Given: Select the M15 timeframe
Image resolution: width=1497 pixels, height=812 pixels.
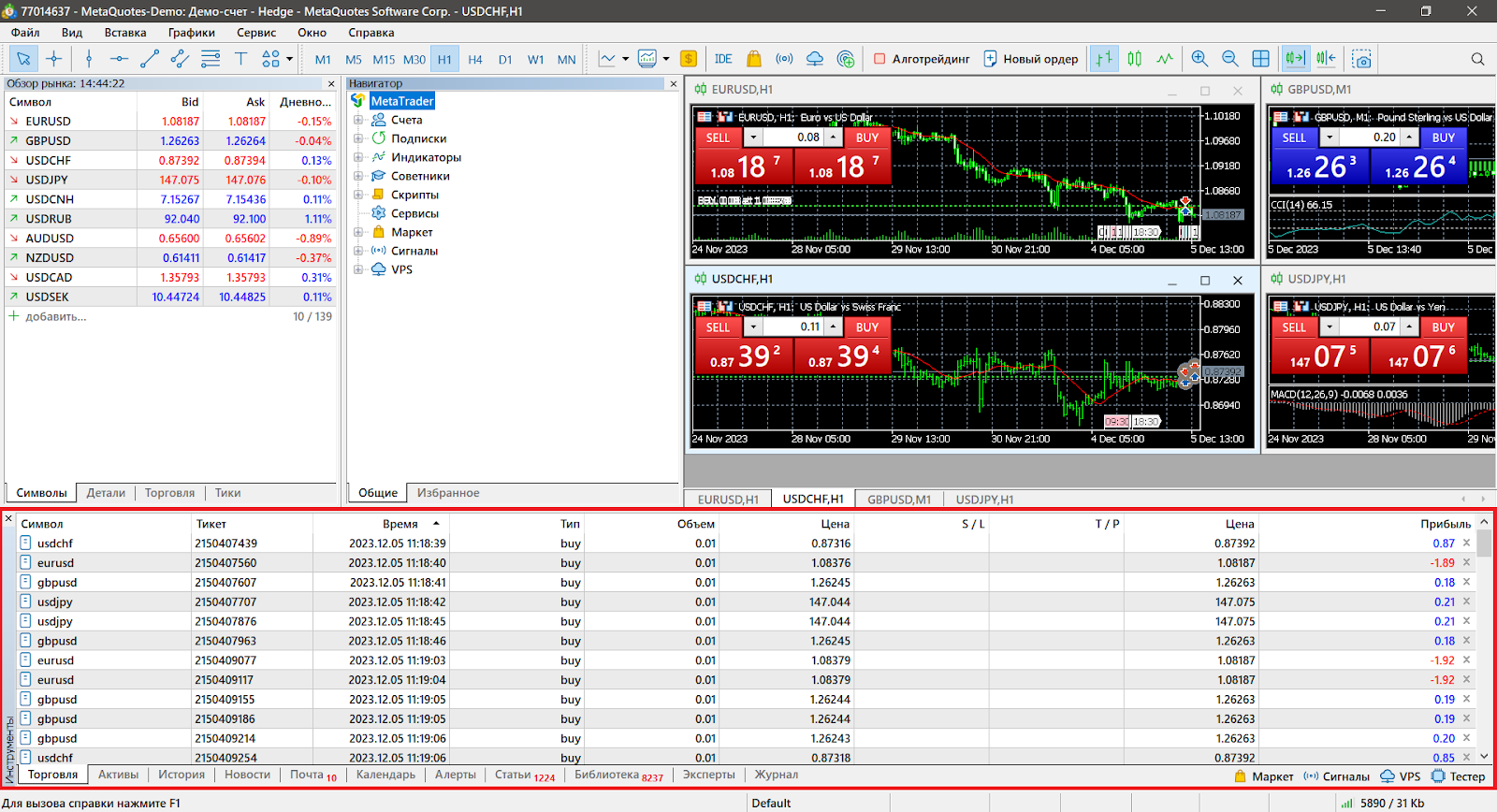Looking at the screenshot, I should coord(384,59).
